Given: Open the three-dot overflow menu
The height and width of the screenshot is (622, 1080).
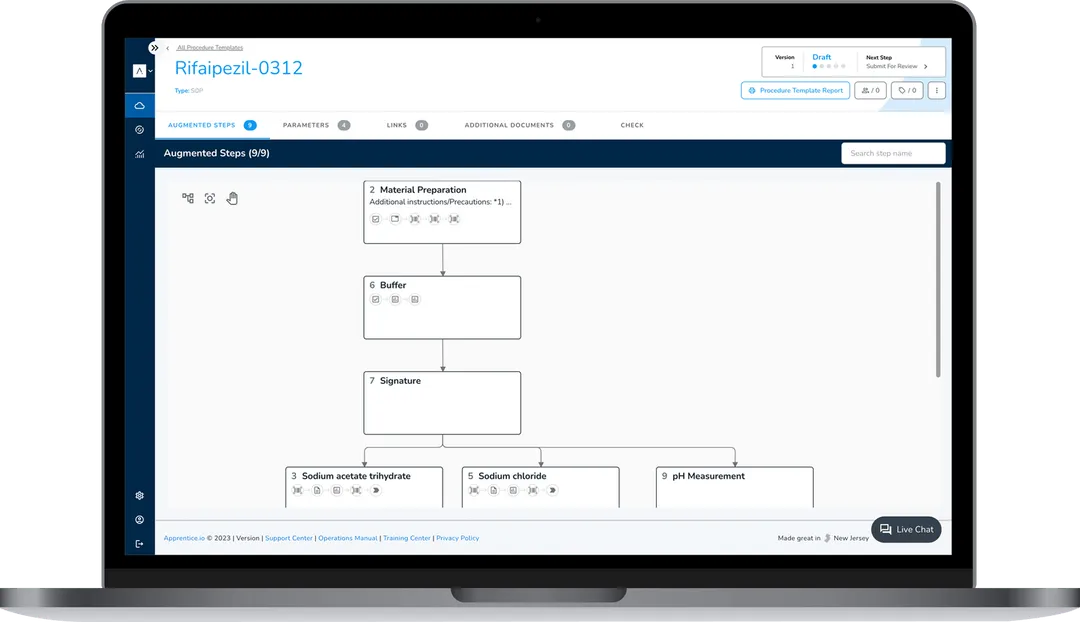Looking at the screenshot, I should pyautogui.click(x=936, y=90).
